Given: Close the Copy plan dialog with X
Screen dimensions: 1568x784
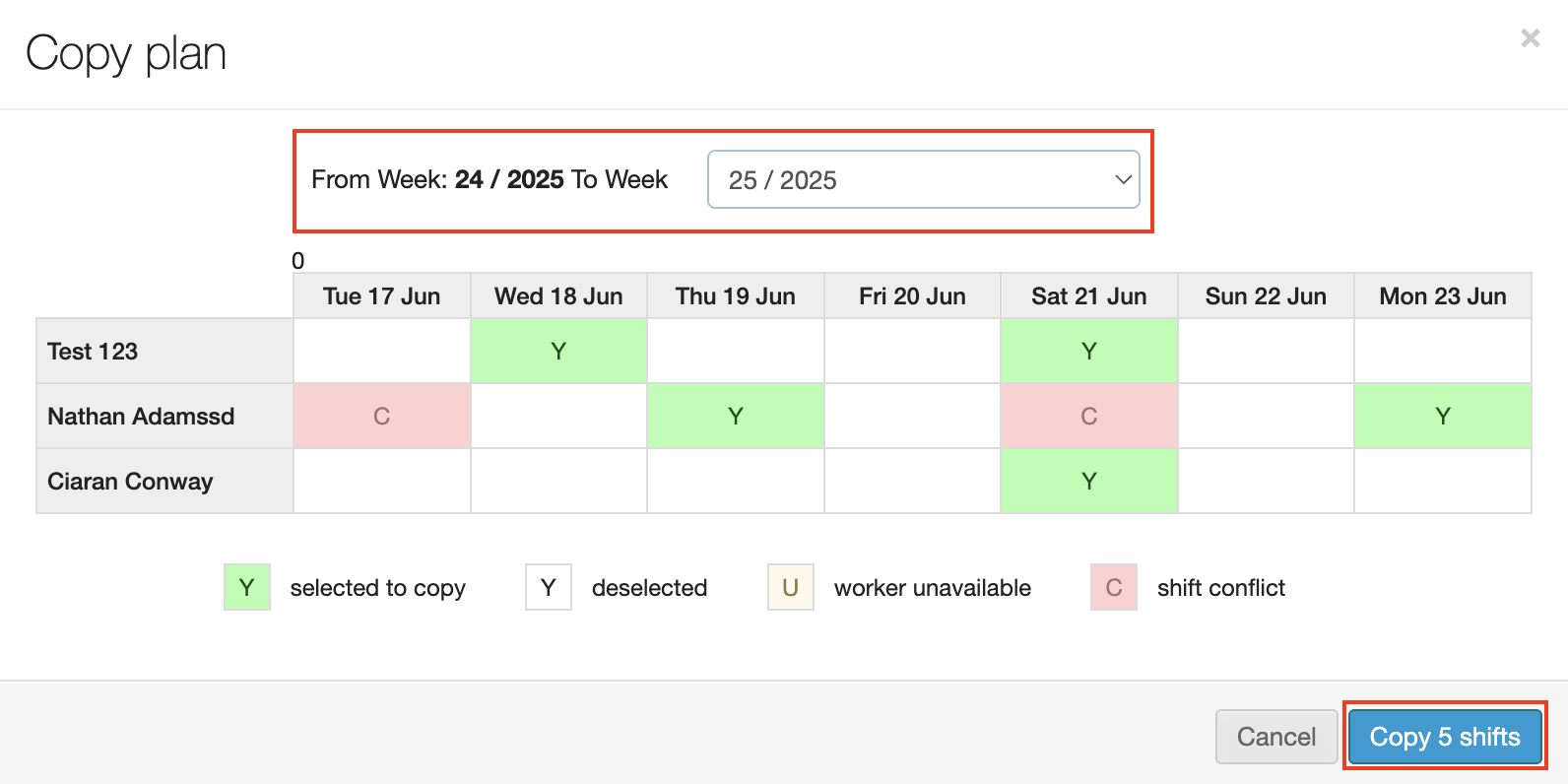Looking at the screenshot, I should pyautogui.click(x=1530, y=38).
